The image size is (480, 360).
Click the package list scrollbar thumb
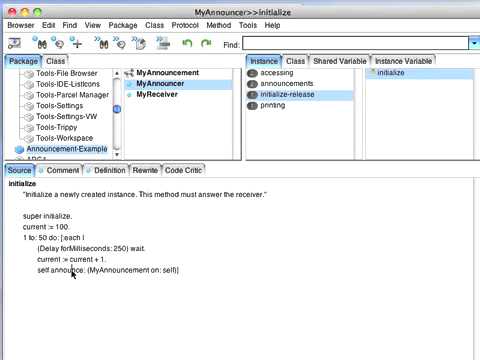point(117,109)
